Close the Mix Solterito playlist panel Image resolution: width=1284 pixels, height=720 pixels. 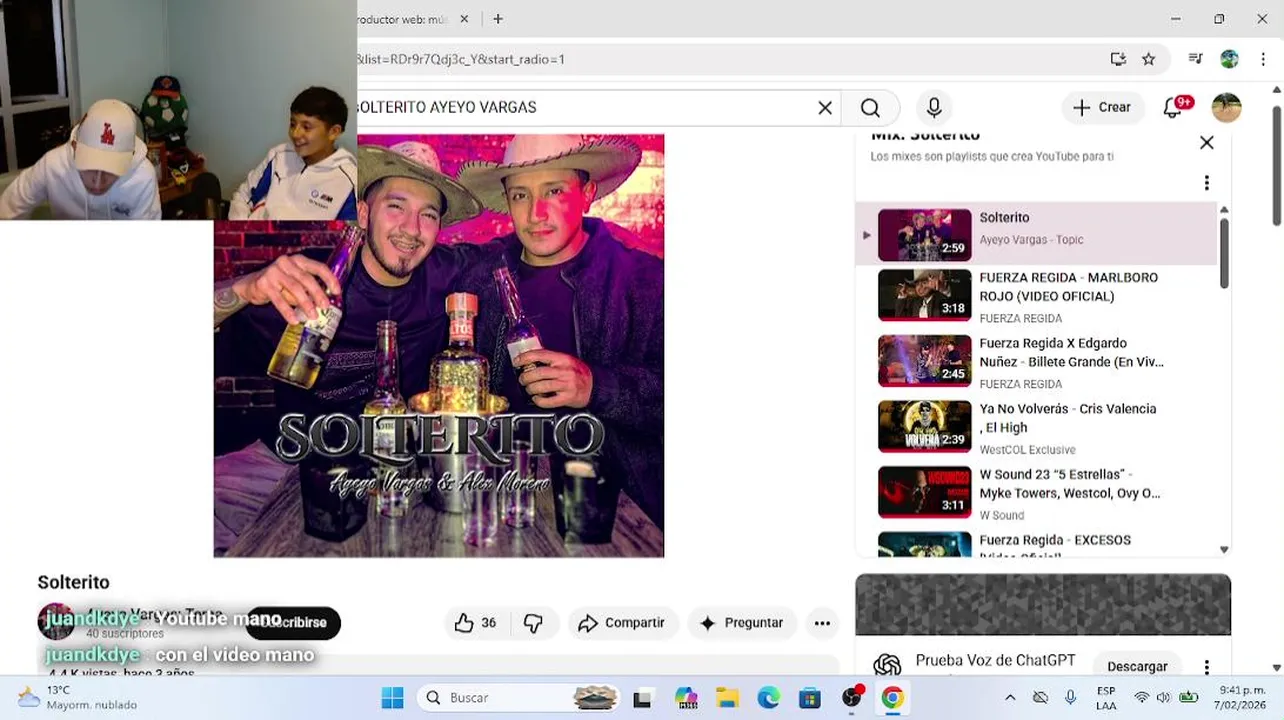pyautogui.click(x=1207, y=143)
